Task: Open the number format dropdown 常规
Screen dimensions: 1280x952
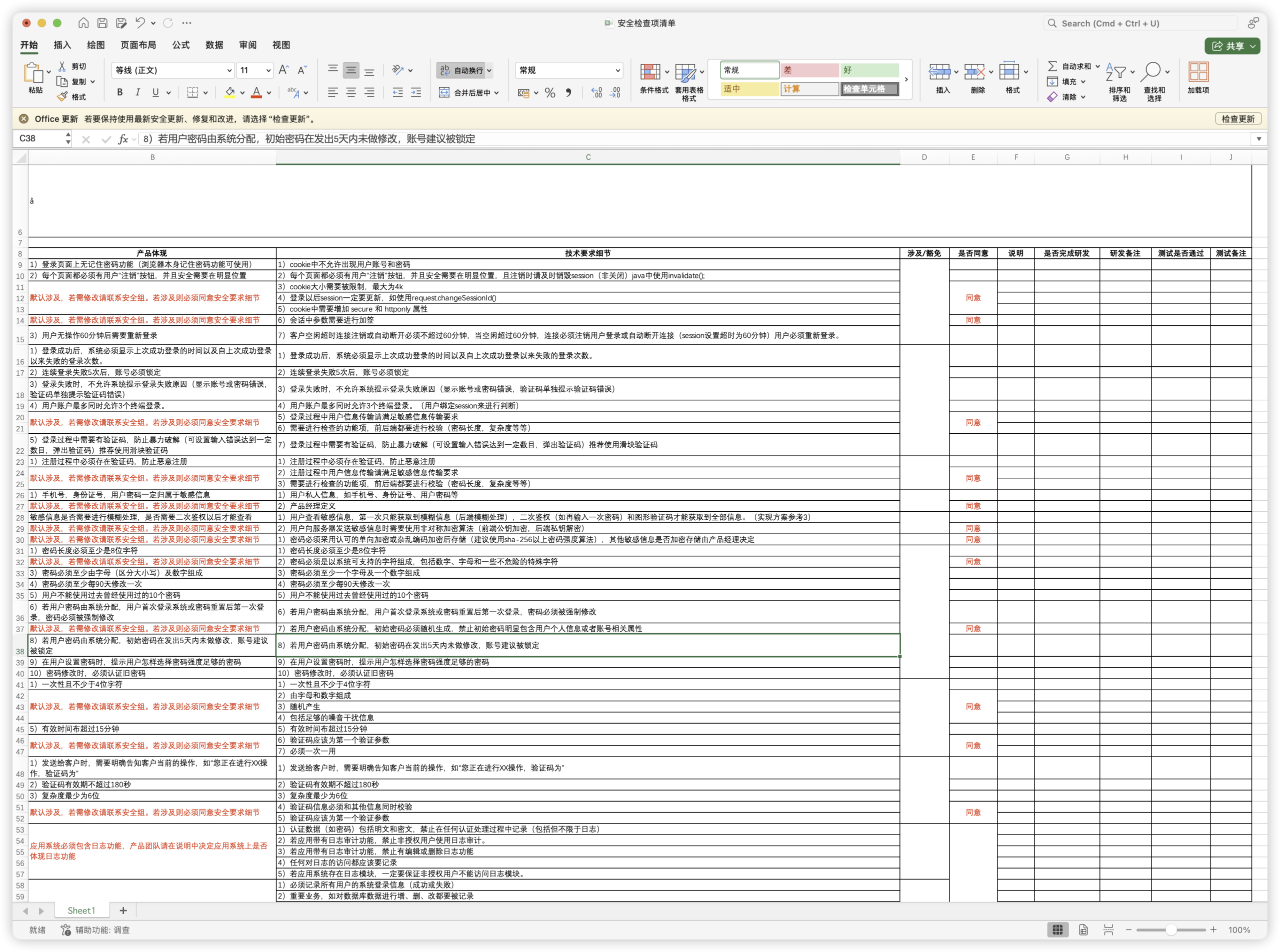Action: 617,70
